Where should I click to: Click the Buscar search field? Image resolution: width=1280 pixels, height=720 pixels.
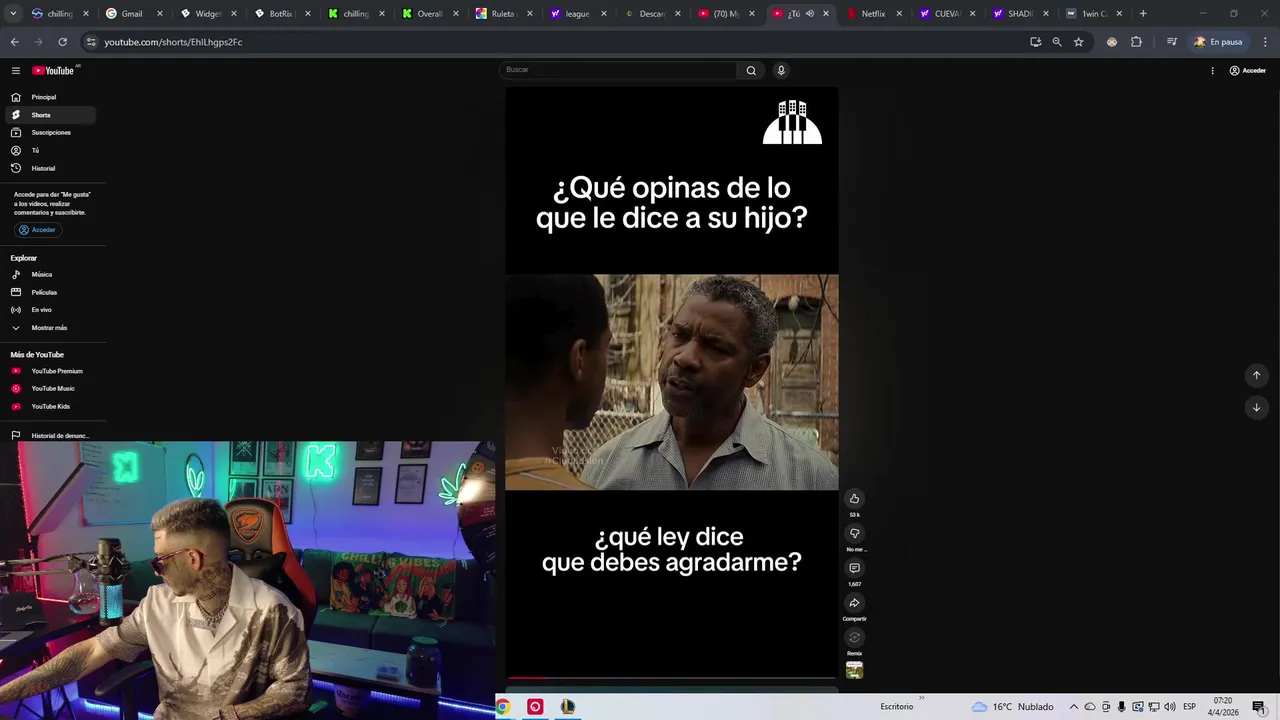pos(620,70)
